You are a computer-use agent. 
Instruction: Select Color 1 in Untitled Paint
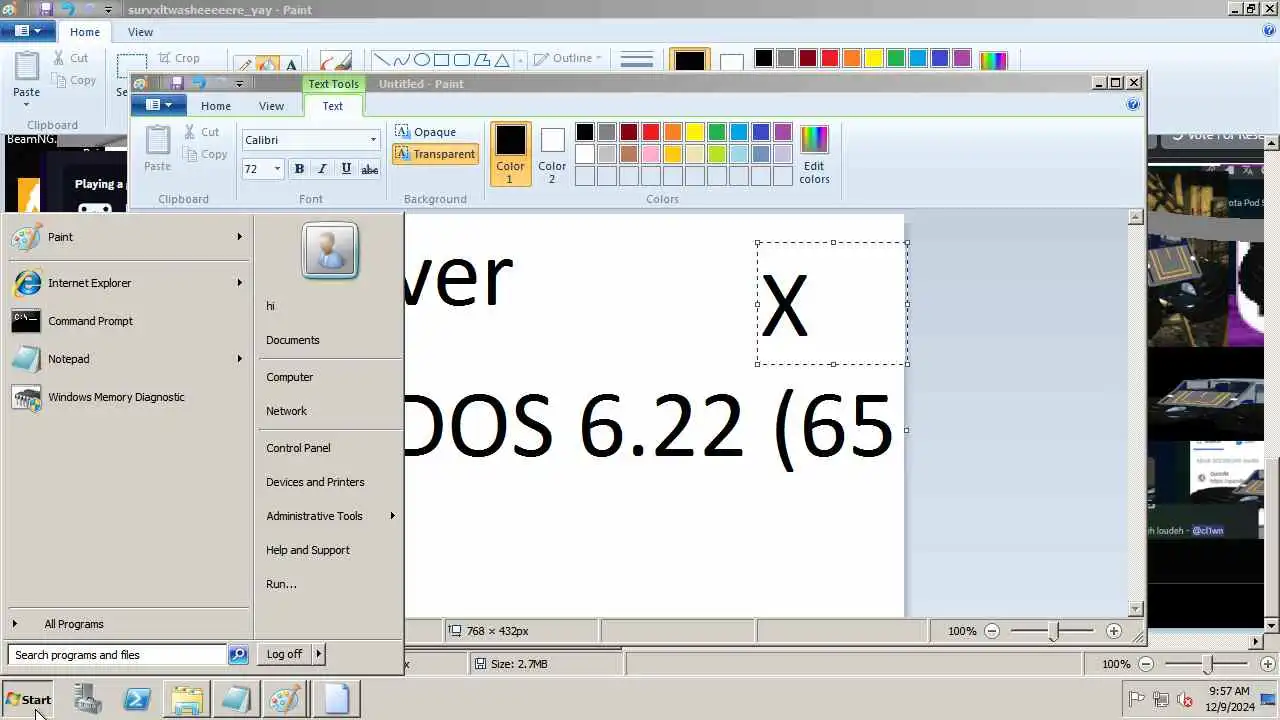[x=510, y=155]
